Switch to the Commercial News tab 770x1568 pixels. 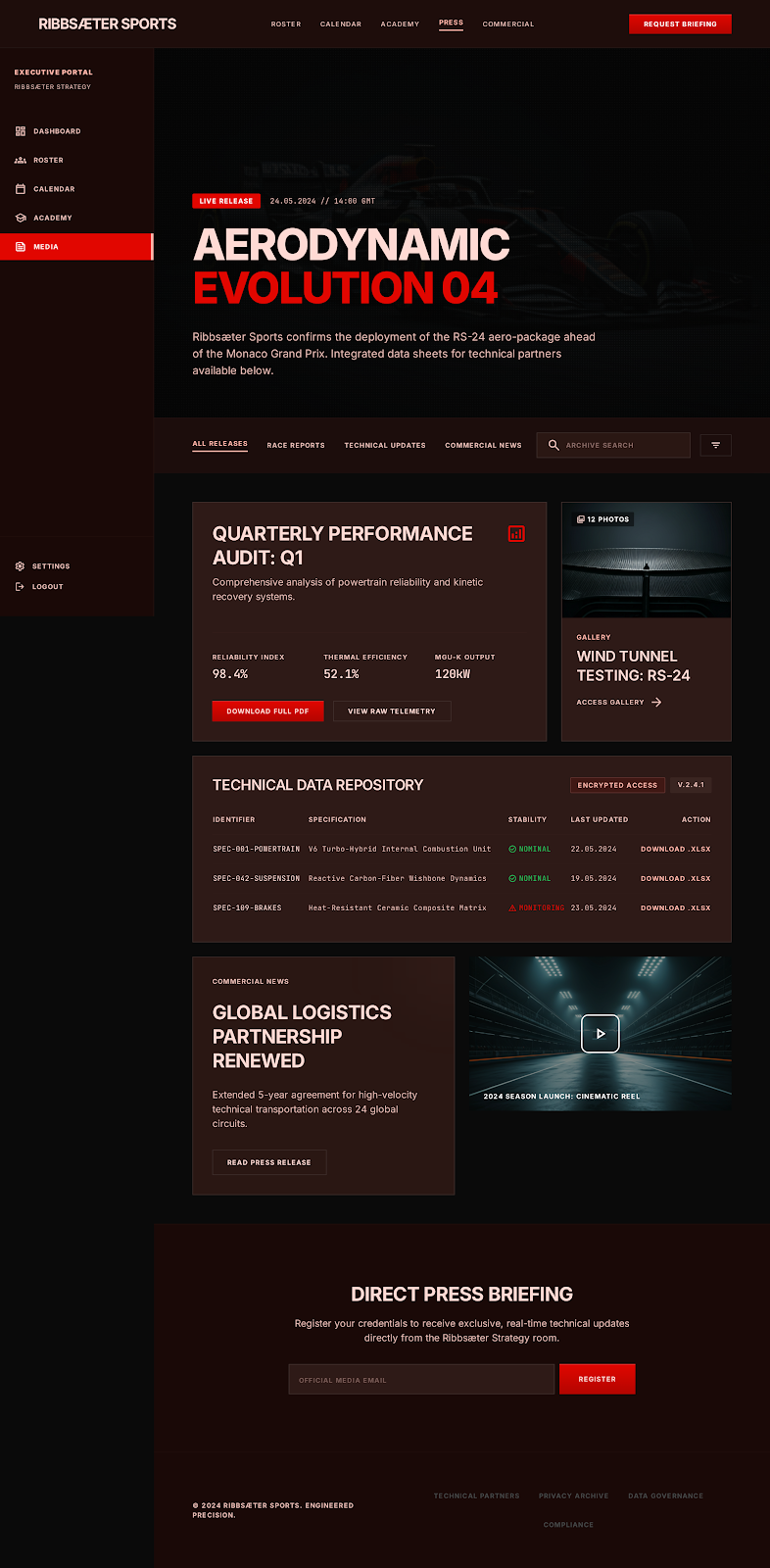483,445
